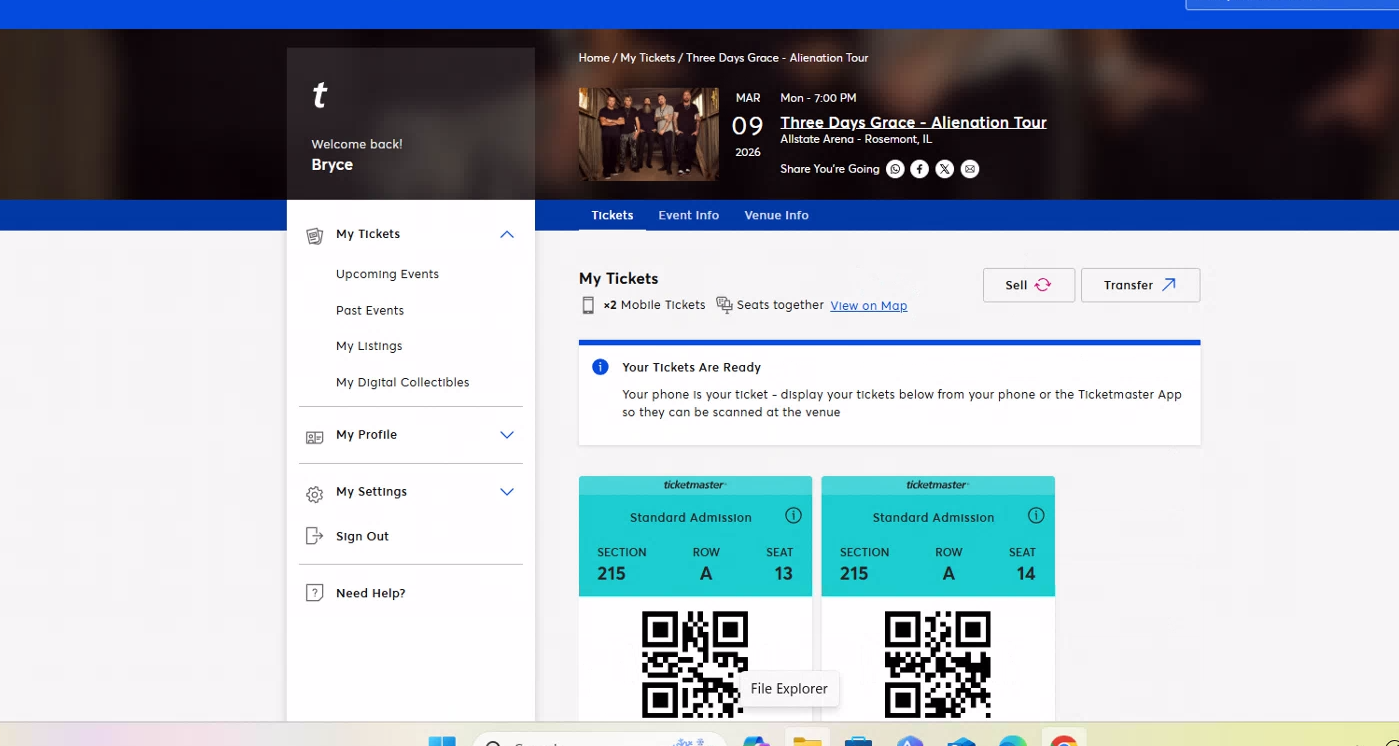Click 'Standard Admission' on seat 13 ticket
The height and width of the screenshot is (746, 1399).
click(x=691, y=517)
